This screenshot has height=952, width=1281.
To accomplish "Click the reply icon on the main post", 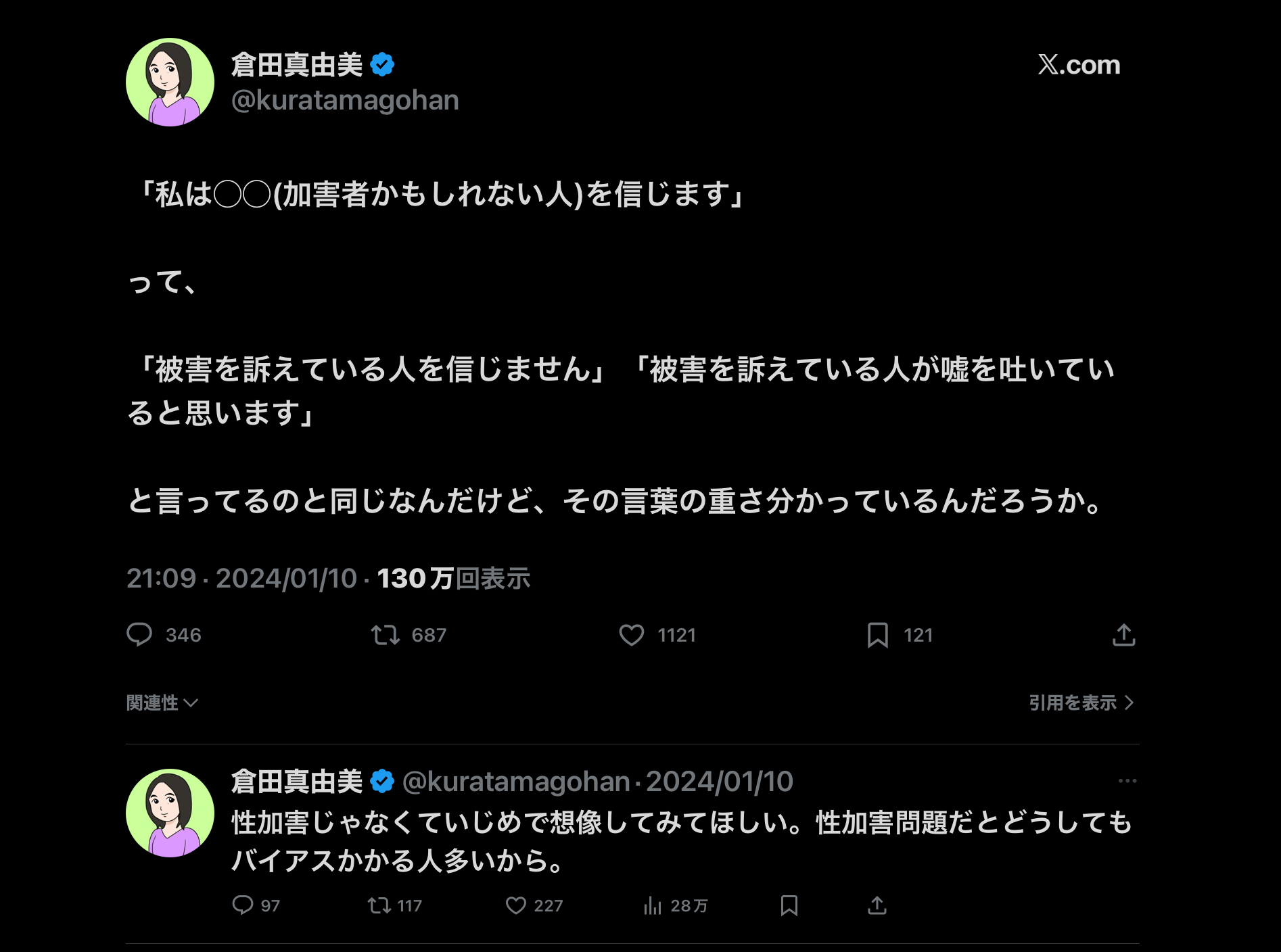I will pyautogui.click(x=140, y=635).
